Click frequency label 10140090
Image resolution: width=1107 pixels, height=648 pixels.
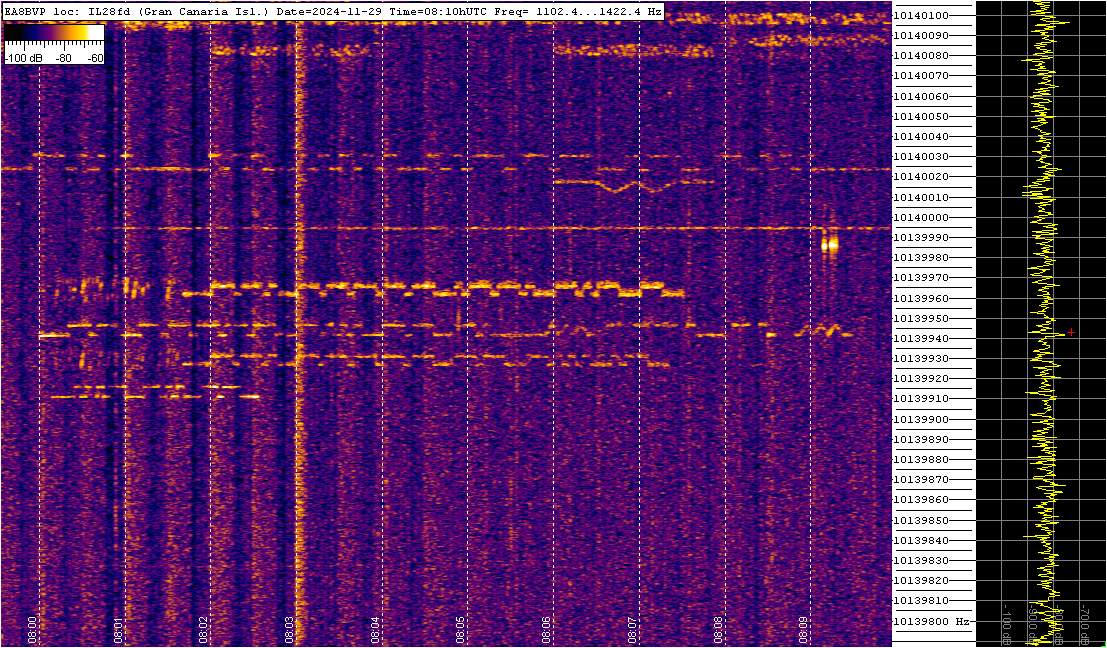[921, 35]
